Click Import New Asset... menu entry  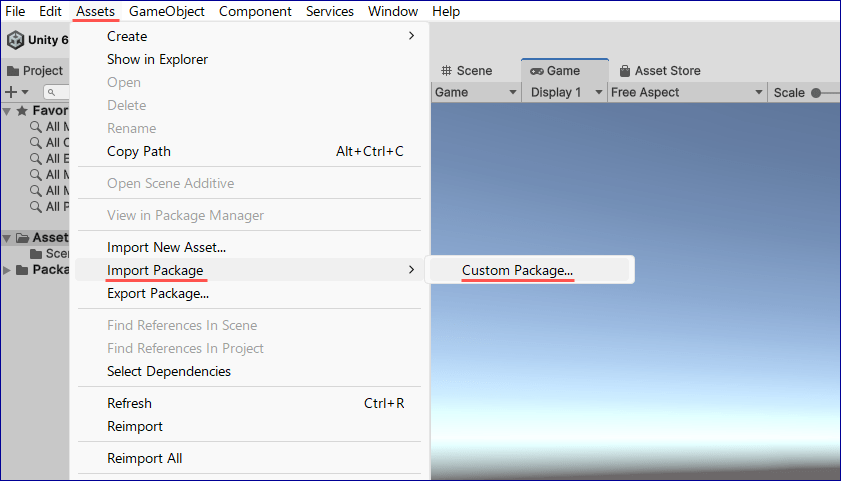(166, 247)
